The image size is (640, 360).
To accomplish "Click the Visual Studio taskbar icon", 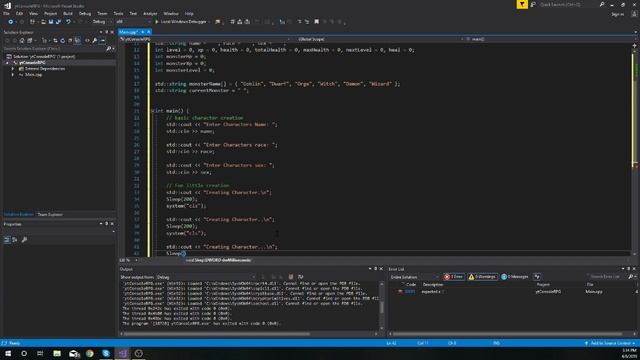I will [x=122, y=353].
